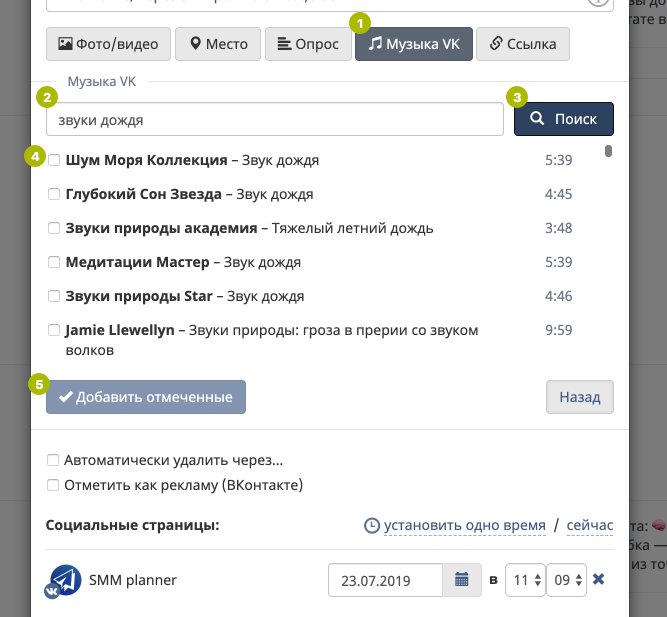Click the Поиск search button
The image size is (667, 617).
(564, 119)
